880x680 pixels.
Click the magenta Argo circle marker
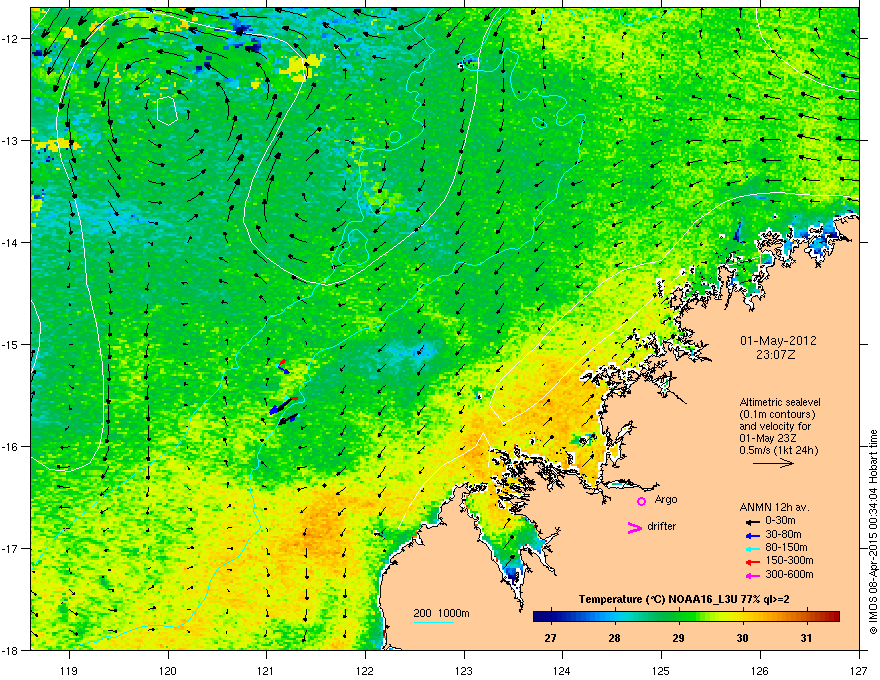click(641, 501)
